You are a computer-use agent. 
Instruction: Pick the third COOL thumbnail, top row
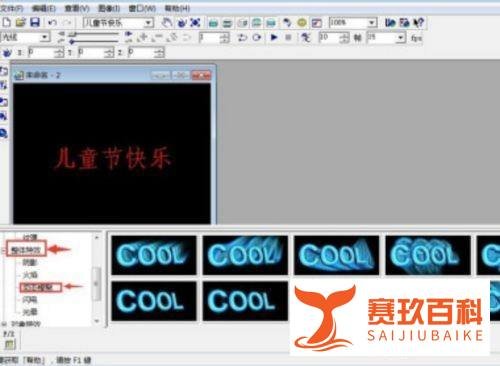(336, 255)
